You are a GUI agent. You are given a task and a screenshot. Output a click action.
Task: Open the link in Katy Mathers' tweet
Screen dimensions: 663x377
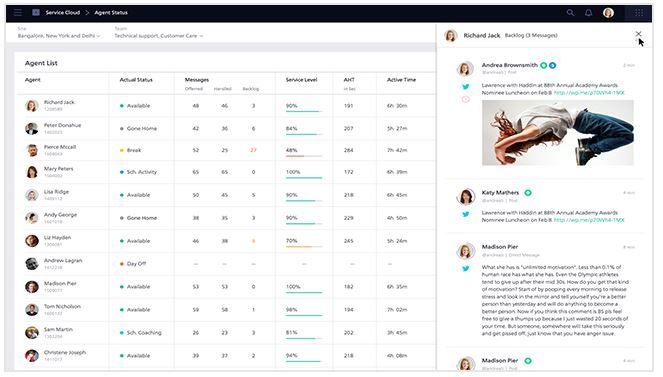click(x=589, y=220)
